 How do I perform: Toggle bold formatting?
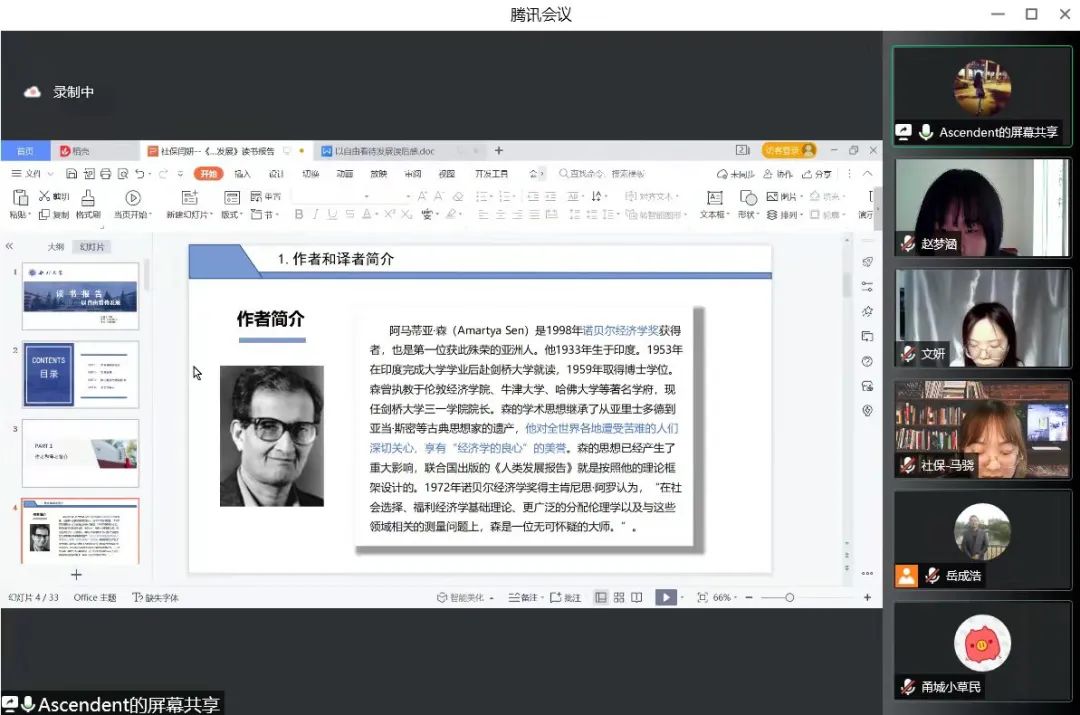tap(298, 215)
